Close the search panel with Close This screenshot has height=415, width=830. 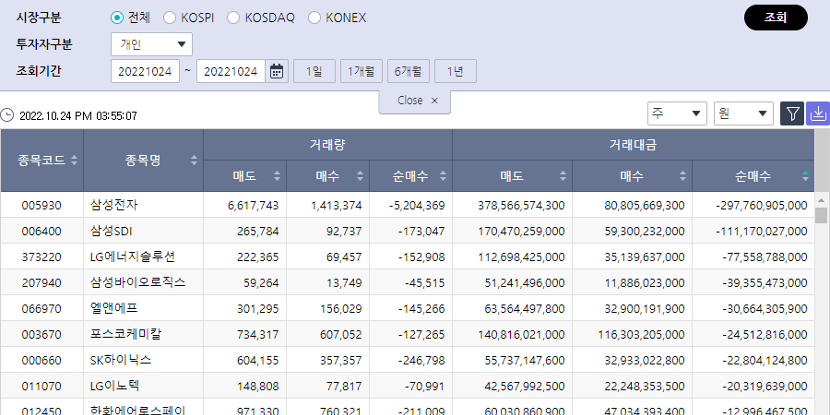click(x=416, y=101)
